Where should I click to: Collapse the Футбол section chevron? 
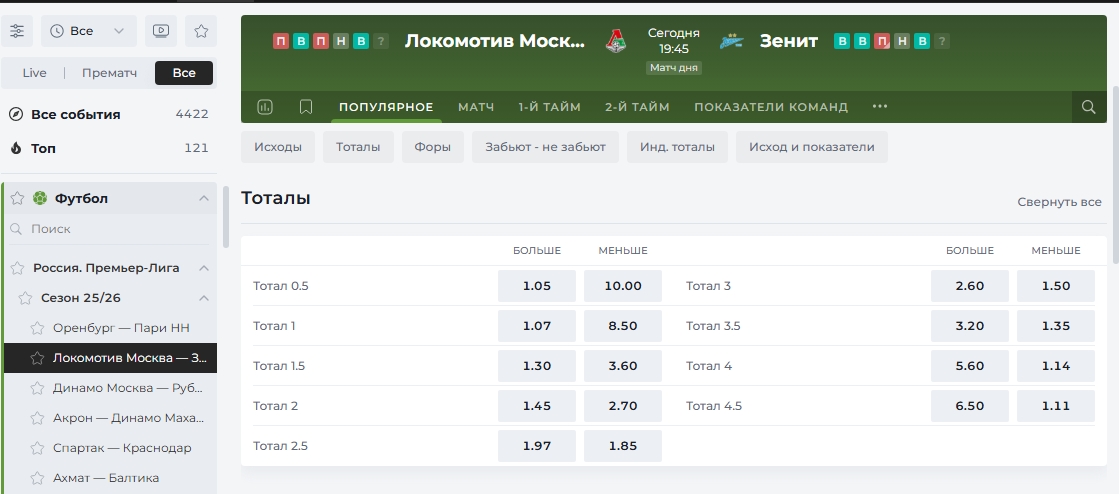pyautogui.click(x=204, y=198)
